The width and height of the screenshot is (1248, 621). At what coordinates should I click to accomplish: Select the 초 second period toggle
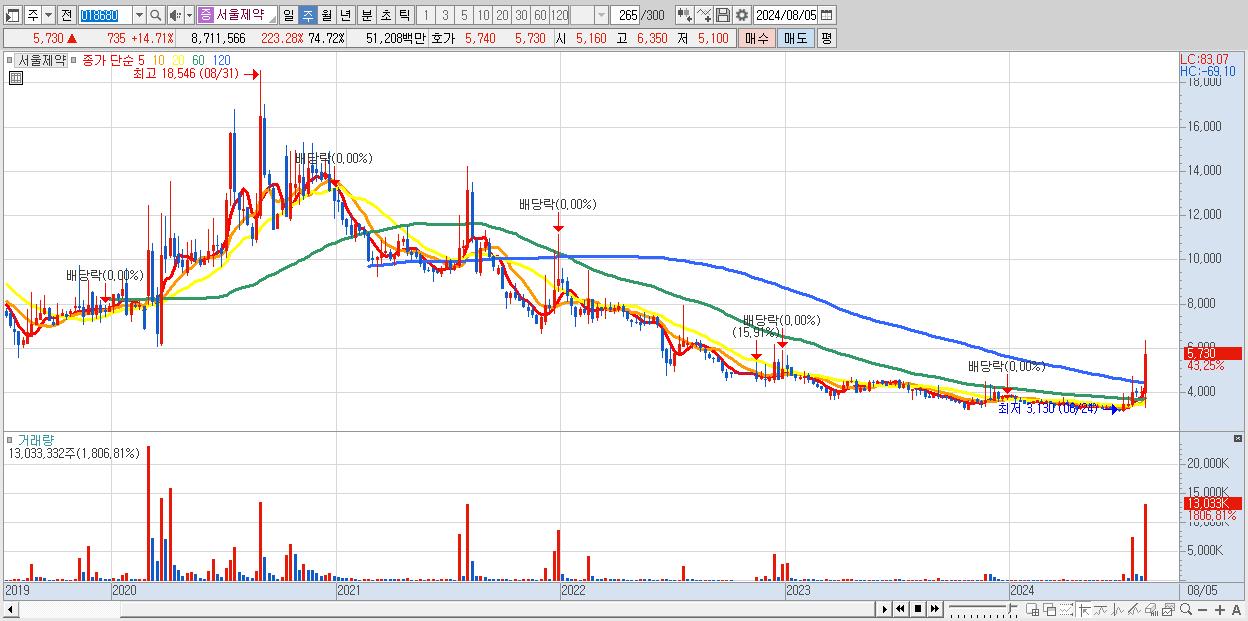(x=385, y=15)
